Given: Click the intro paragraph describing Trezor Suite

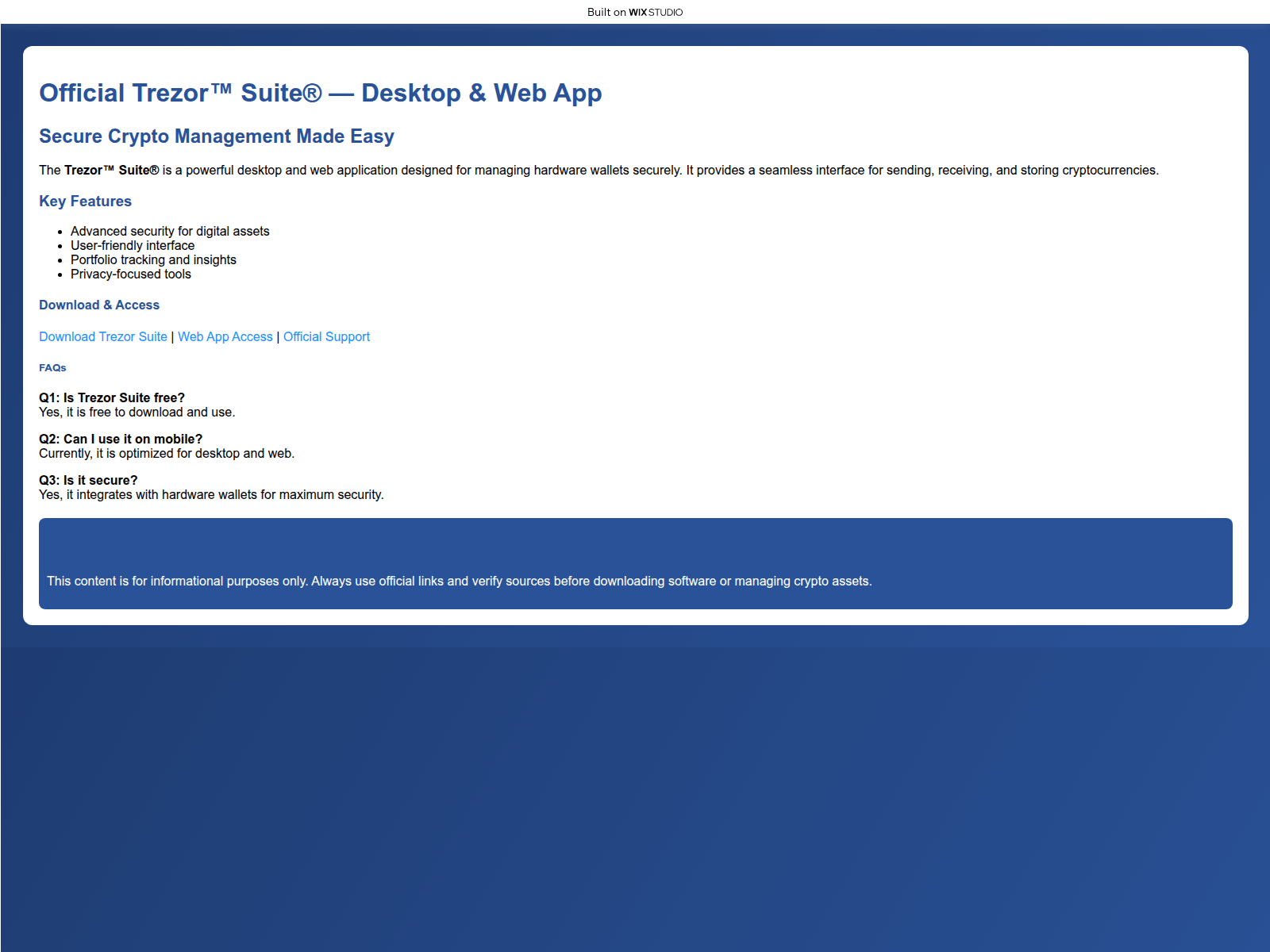Looking at the screenshot, I should 598,170.
